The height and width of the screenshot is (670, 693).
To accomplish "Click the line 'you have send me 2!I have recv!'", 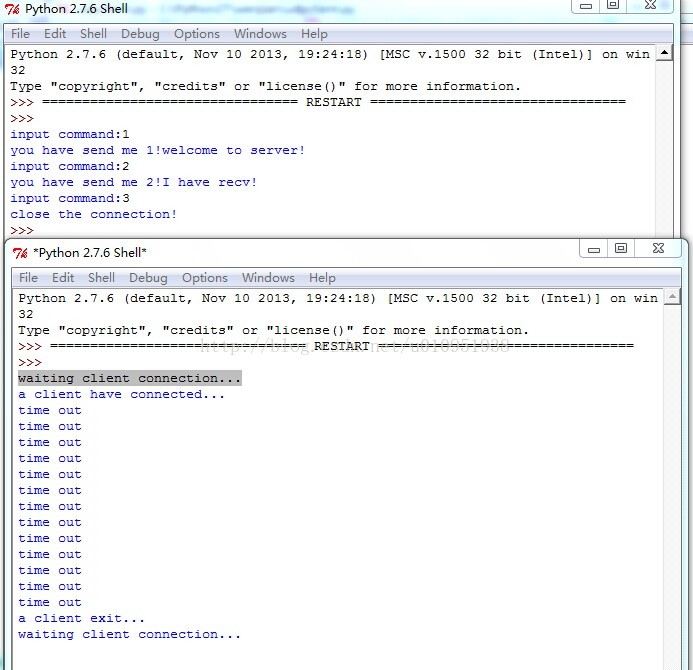I will tap(133, 182).
